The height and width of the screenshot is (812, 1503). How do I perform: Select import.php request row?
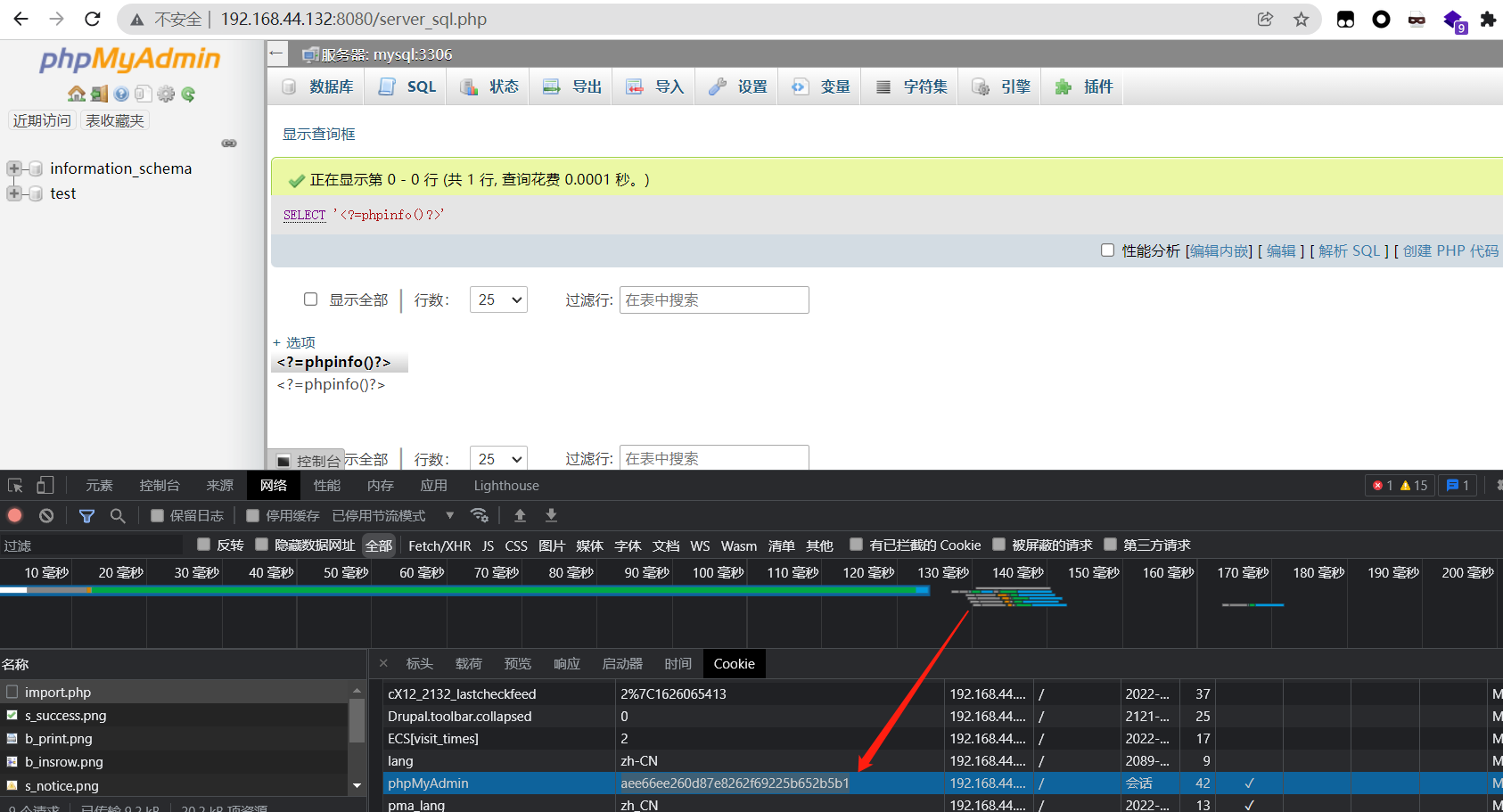pos(175,692)
